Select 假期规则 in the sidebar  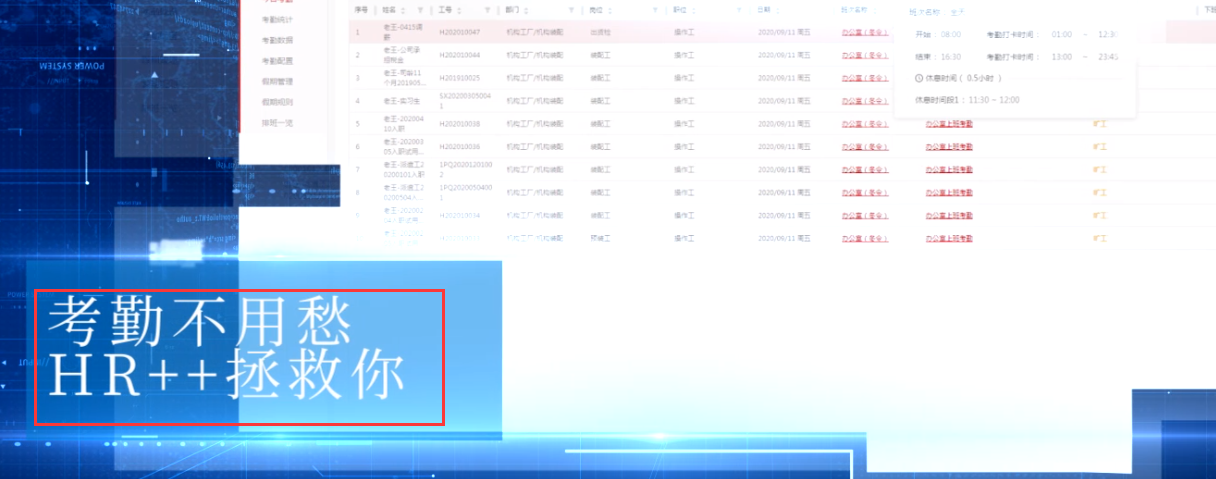click(277, 102)
